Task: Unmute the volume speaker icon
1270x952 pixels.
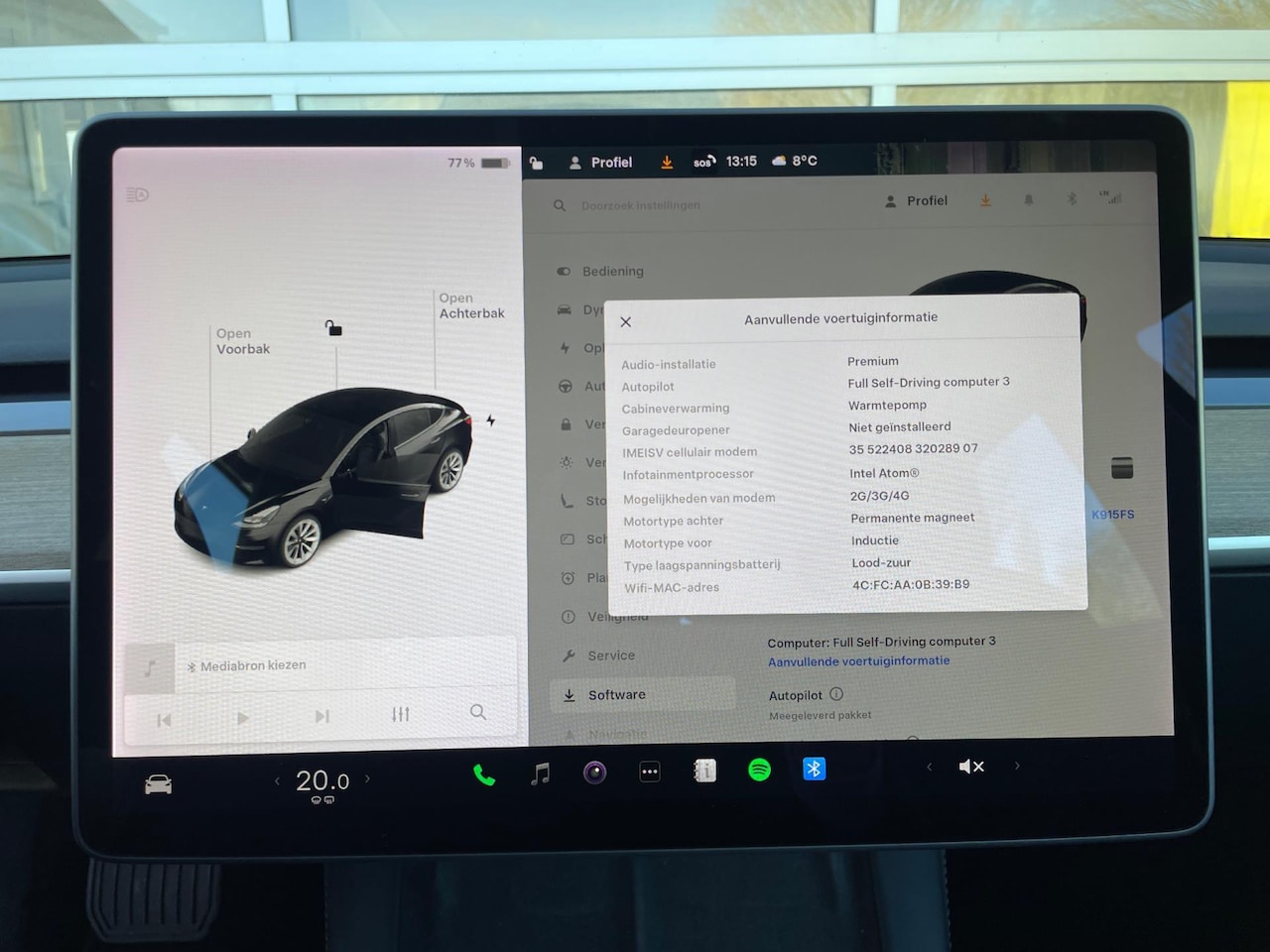Action: click(x=970, y=767)
